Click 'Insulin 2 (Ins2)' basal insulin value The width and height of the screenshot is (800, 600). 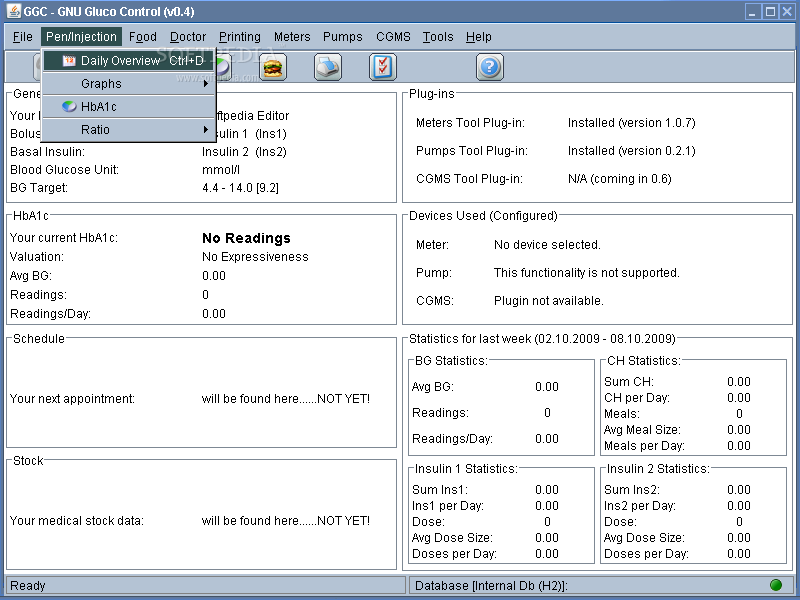point(244,152)
